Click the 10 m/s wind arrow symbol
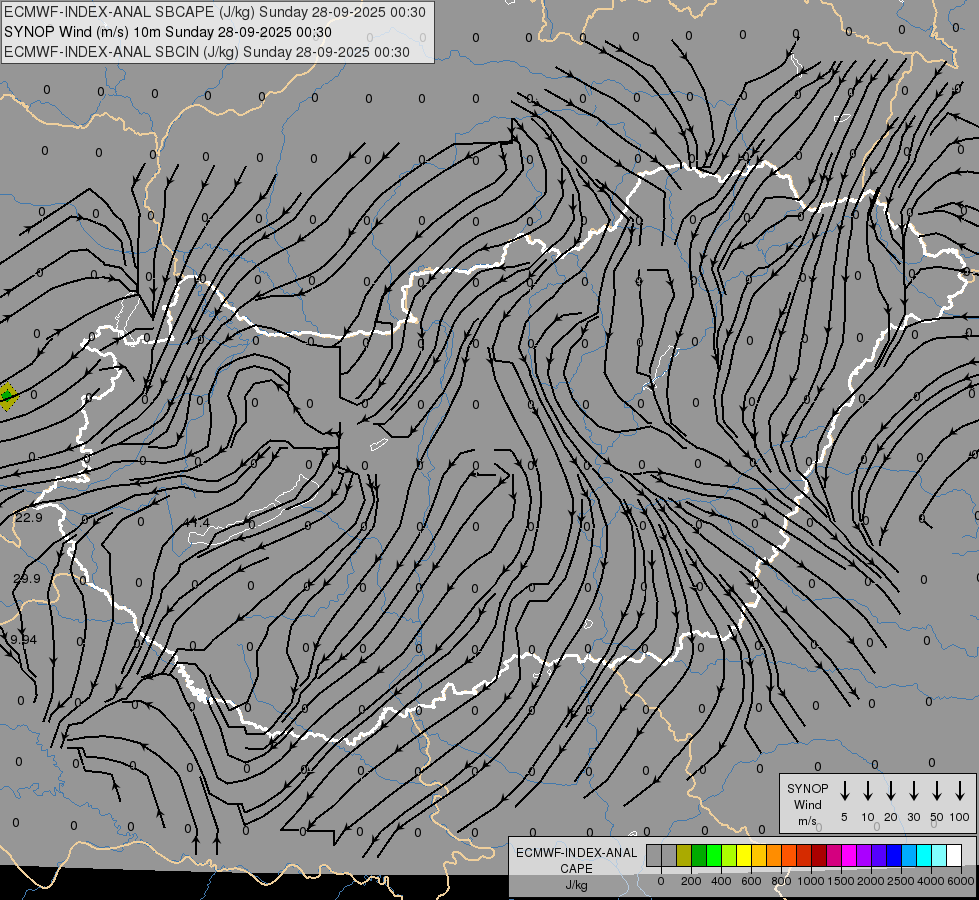The image size is (979, 900). pyautogui.click(x=868, y=791)
